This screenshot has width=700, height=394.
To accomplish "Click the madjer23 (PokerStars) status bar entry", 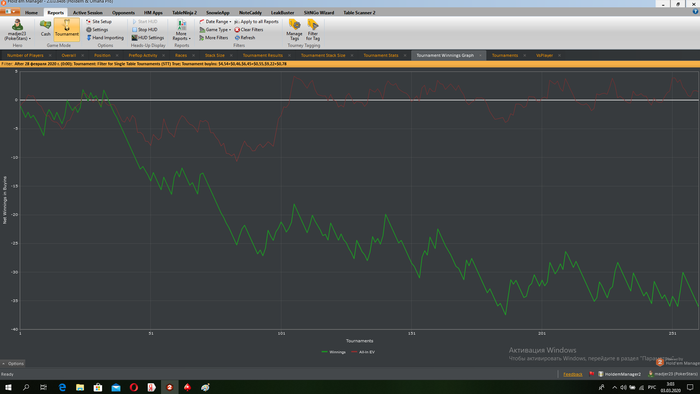I will pyautogui.click(x=673, y=374).
